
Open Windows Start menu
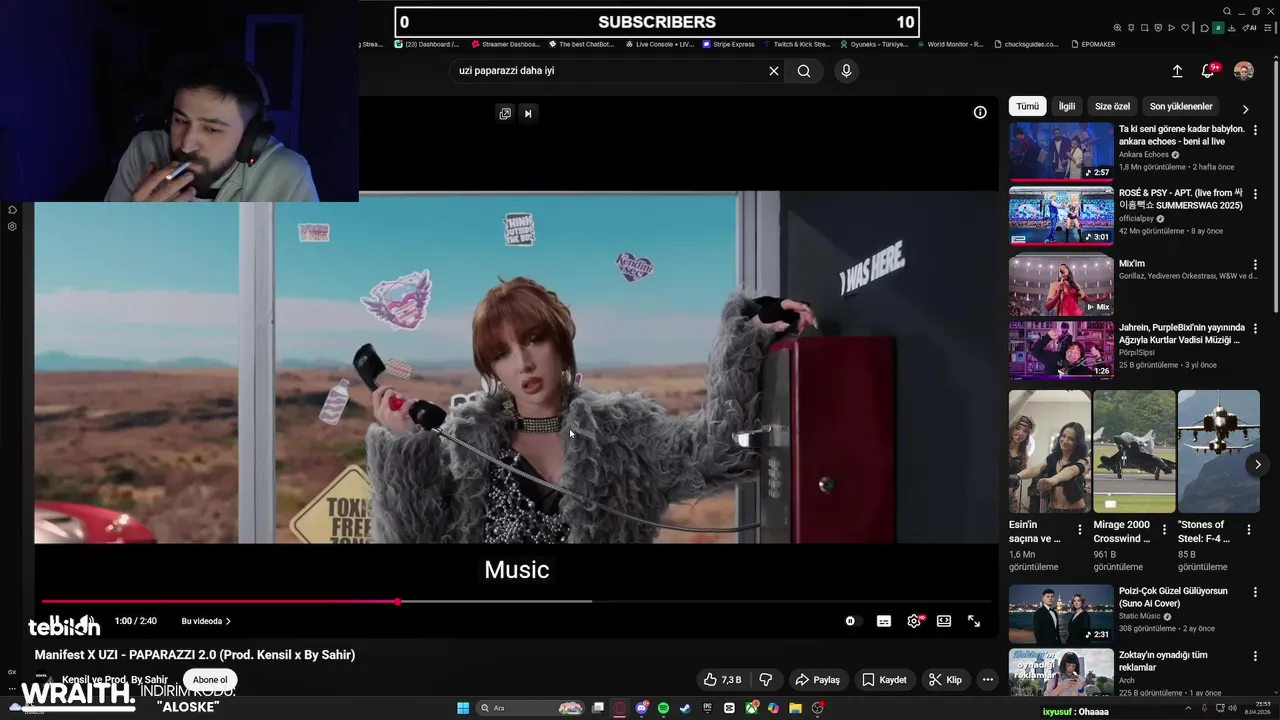point(463,708)
